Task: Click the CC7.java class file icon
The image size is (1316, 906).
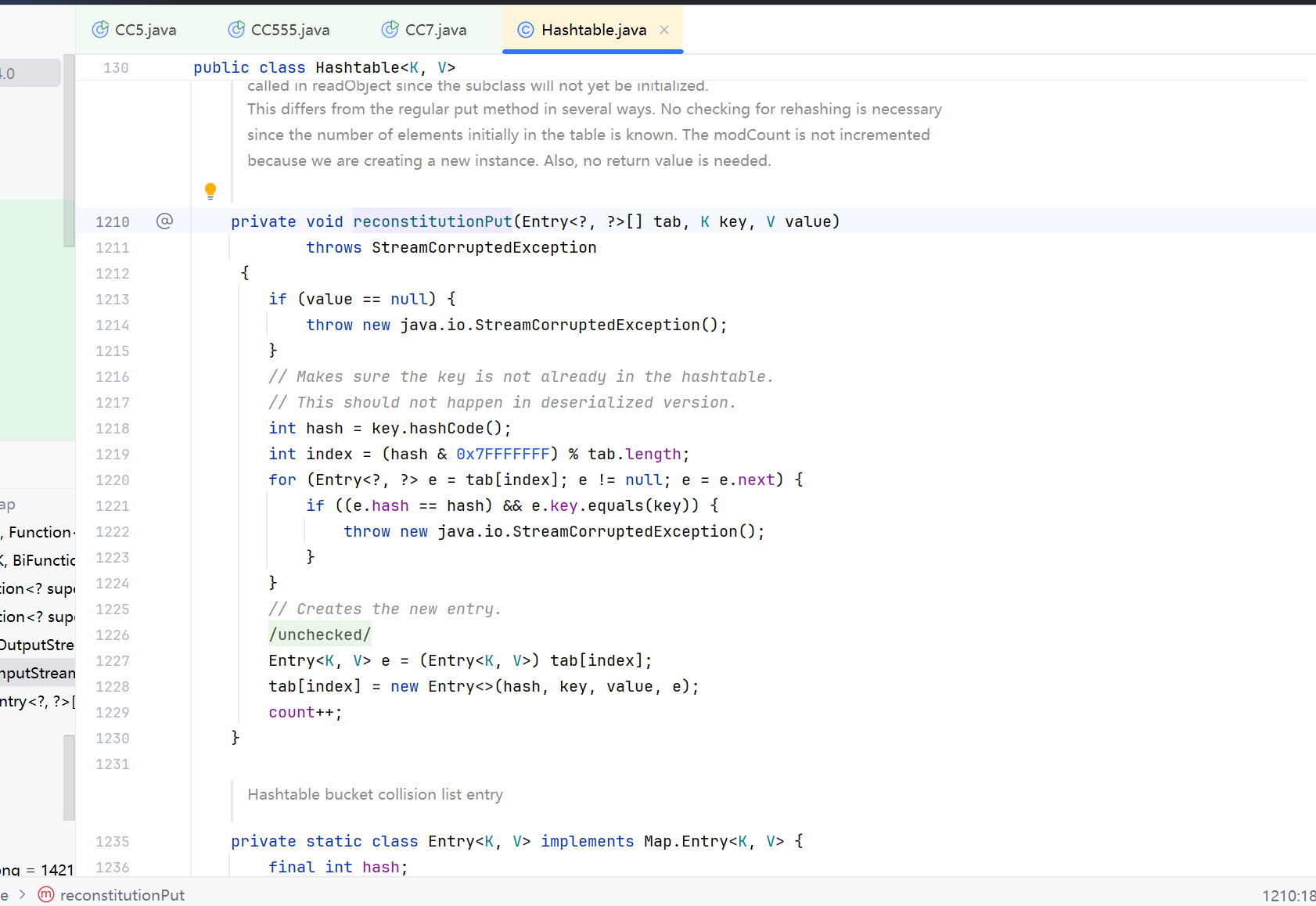Action: point(390,30)
